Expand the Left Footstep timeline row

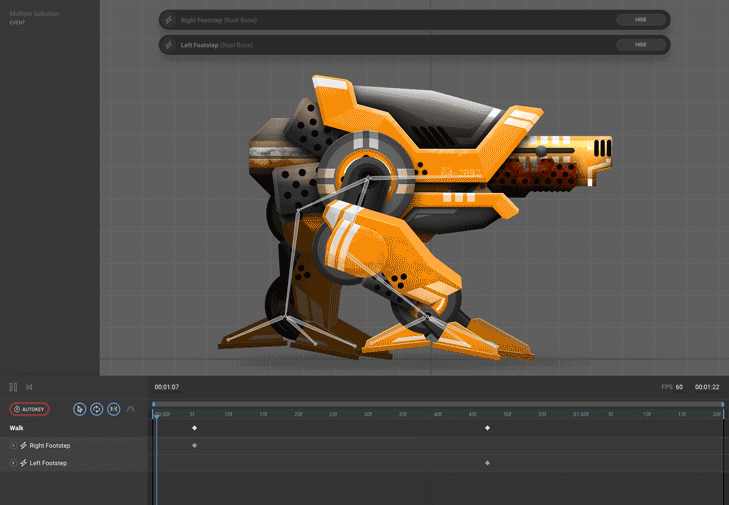pos(13,463)
